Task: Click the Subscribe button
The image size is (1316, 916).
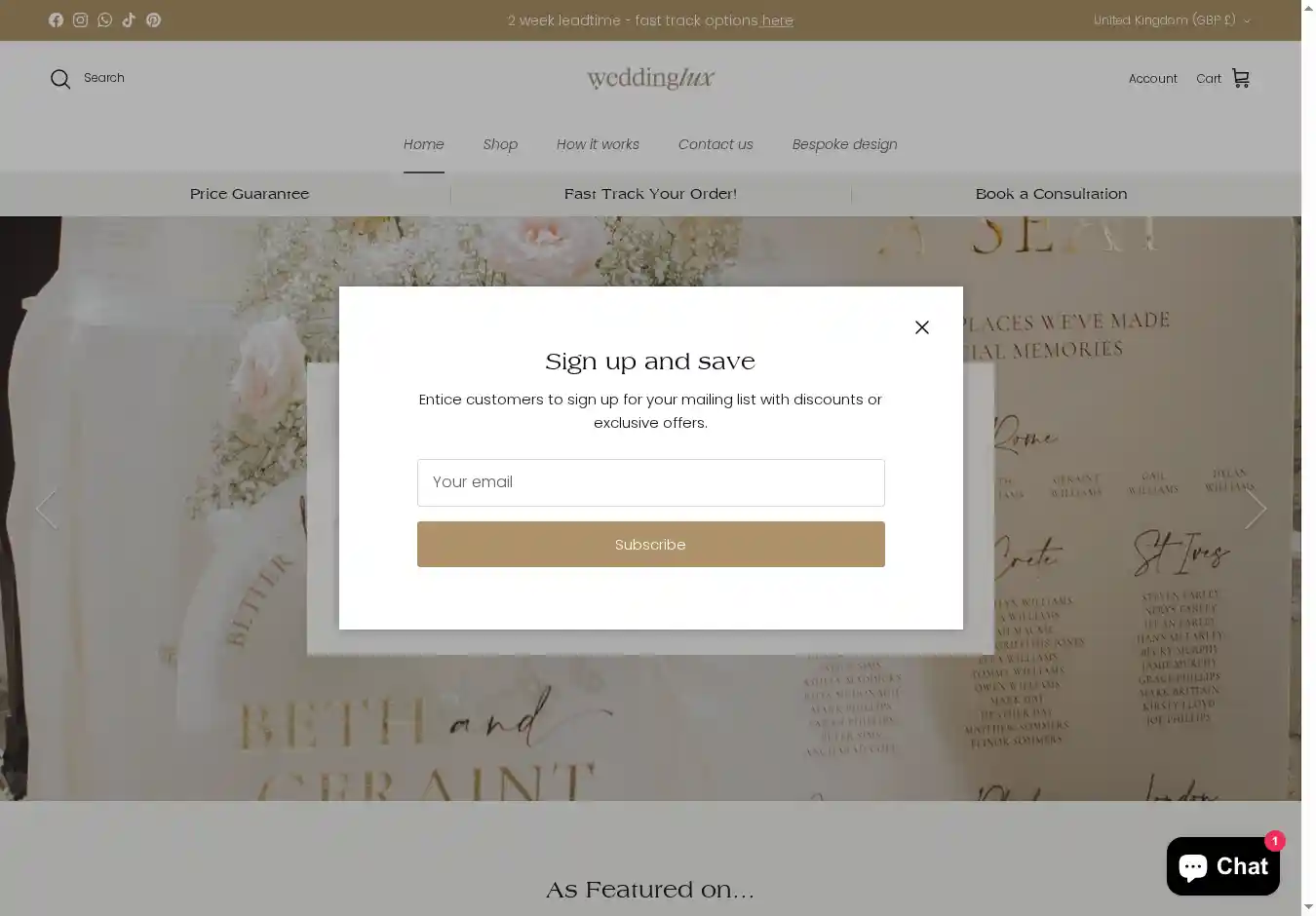Action: coord(651,544)
